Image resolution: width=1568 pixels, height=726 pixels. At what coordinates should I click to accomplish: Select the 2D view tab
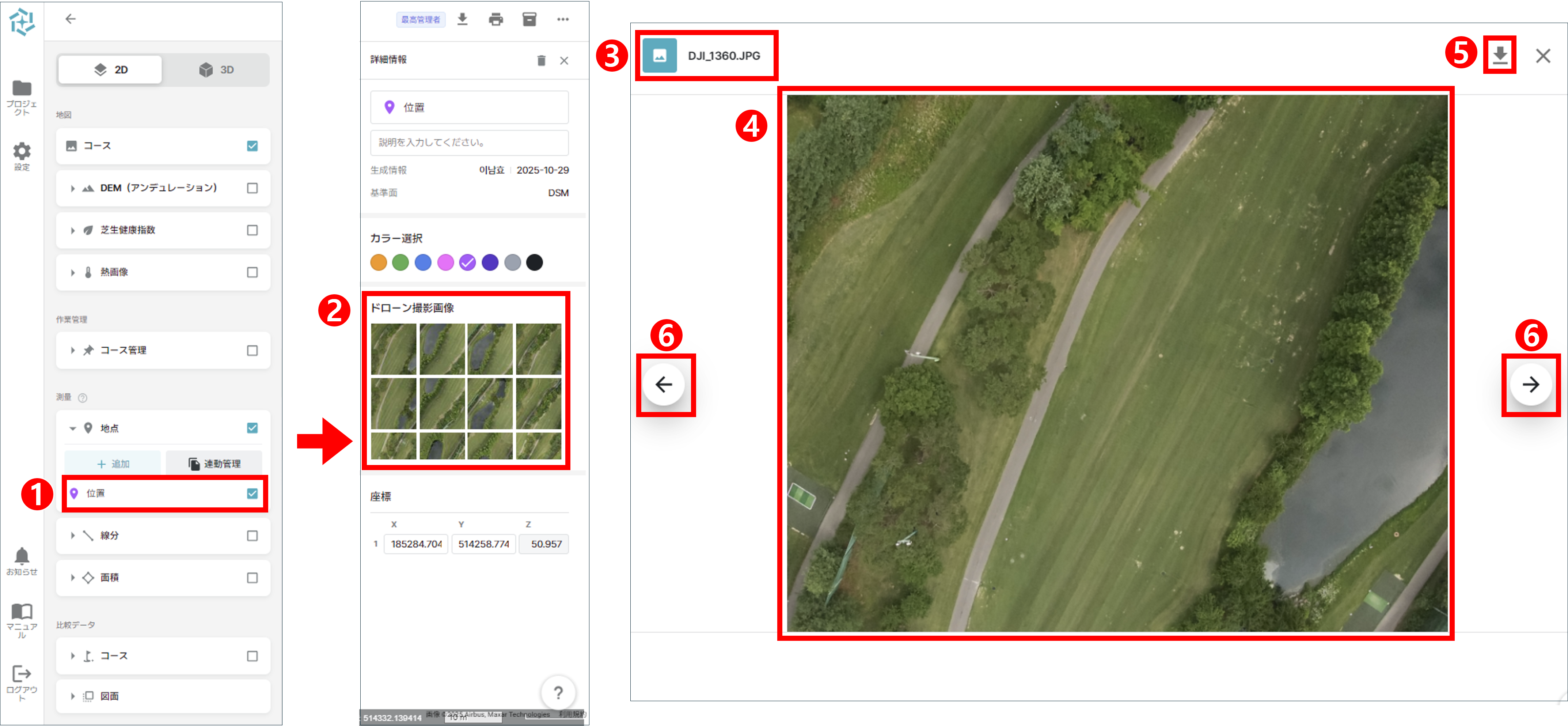tap(110, 69)
